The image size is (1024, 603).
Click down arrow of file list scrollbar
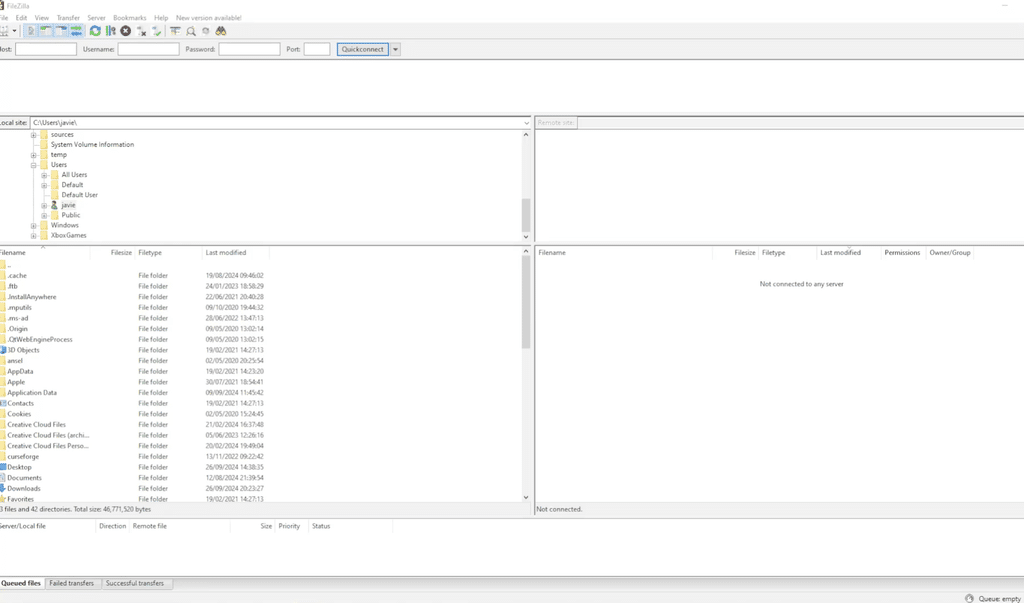526,498
